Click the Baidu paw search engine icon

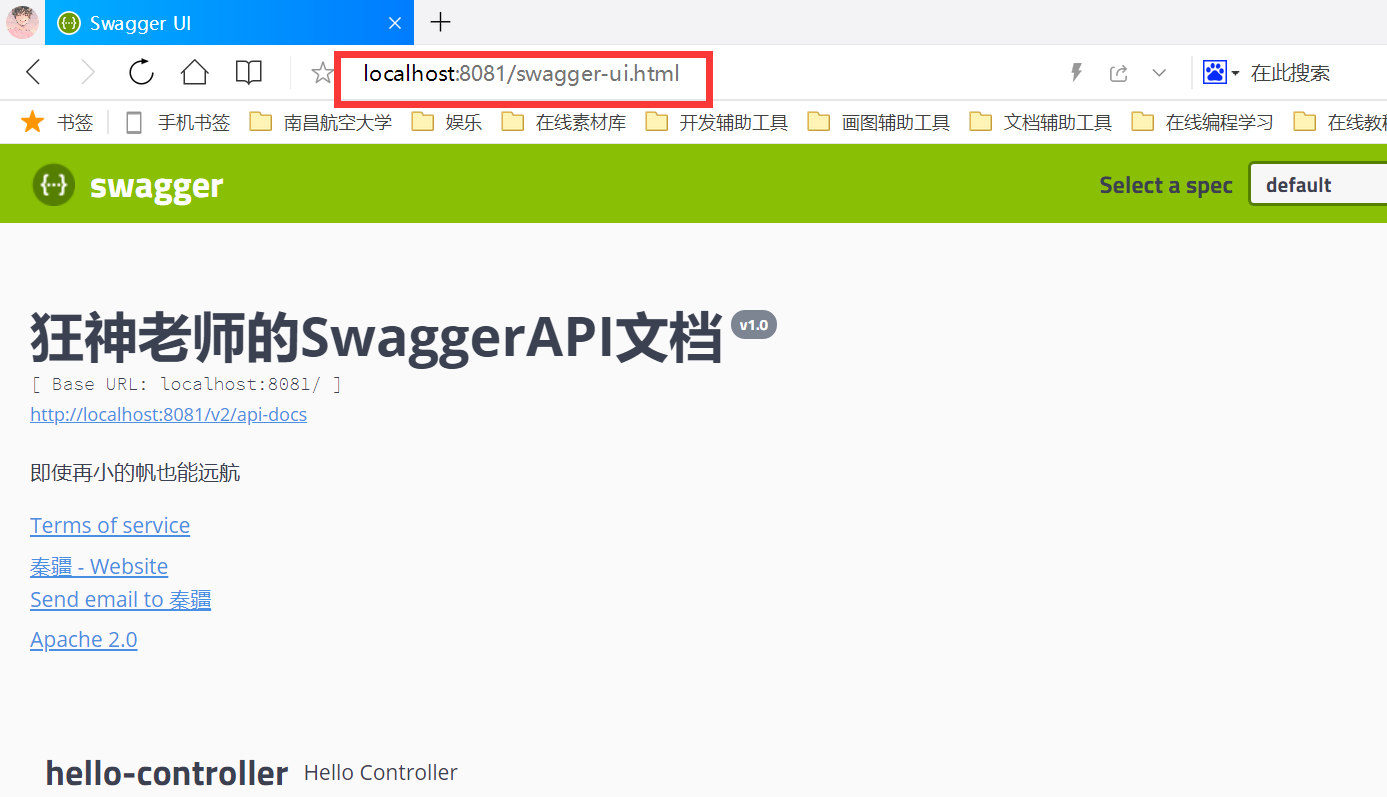(1214, 72)
